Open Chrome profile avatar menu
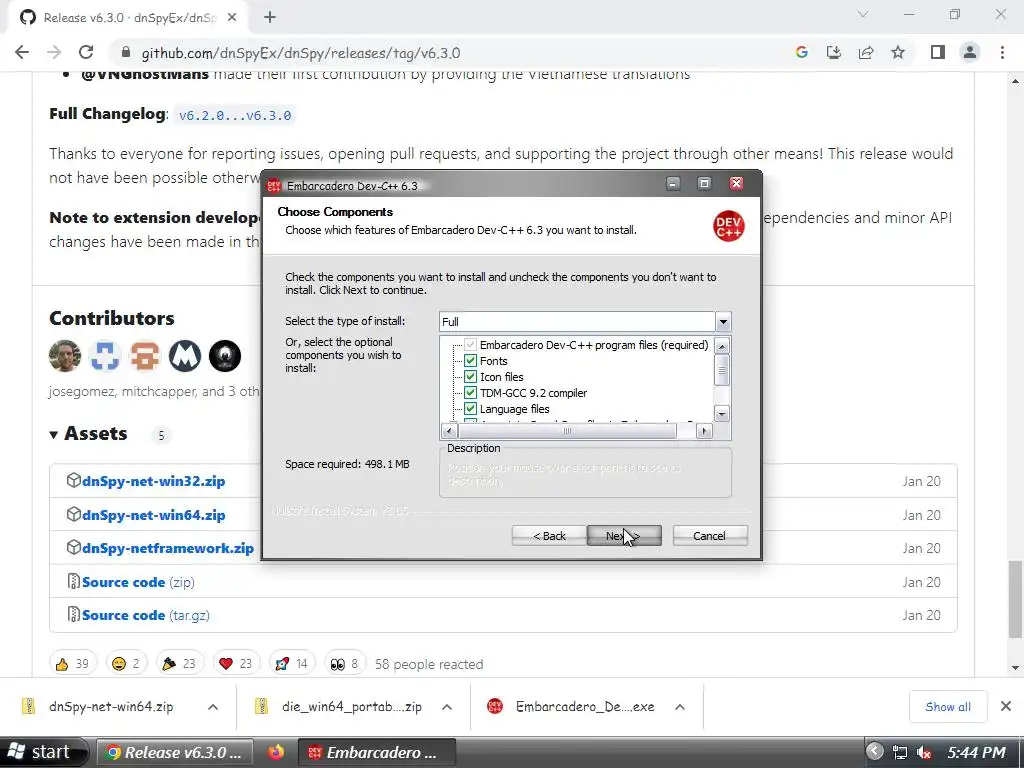 (x=970, y=52)
